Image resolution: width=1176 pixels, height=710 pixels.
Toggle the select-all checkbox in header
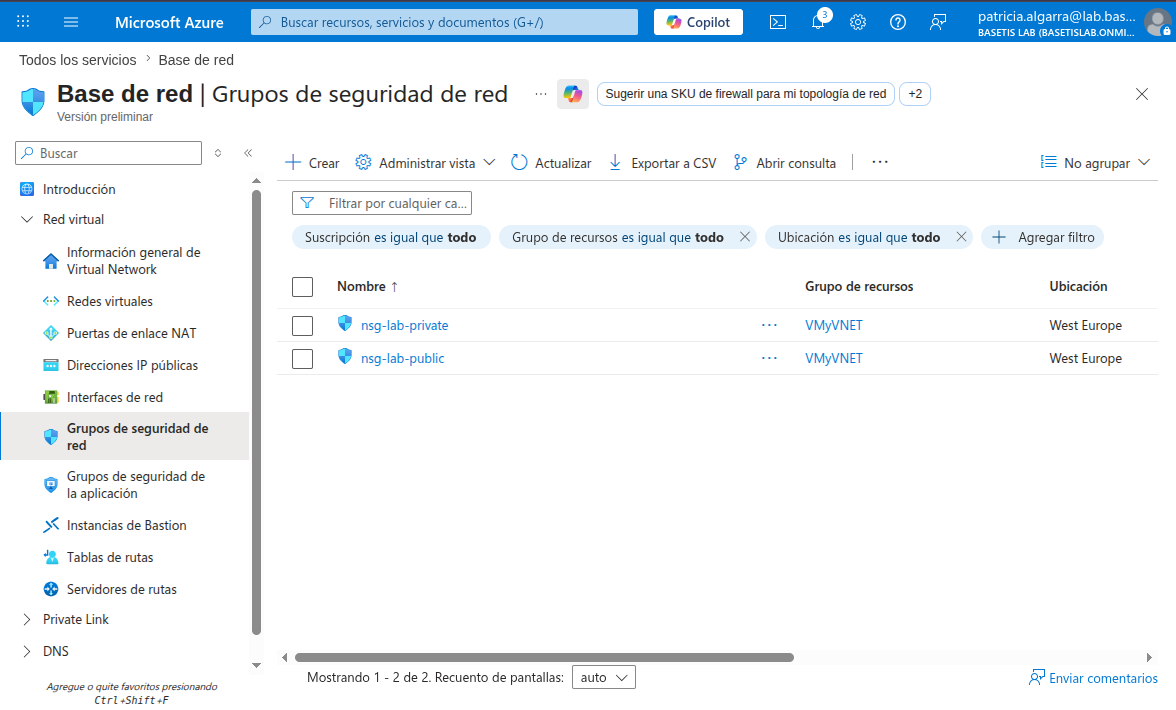302,286
